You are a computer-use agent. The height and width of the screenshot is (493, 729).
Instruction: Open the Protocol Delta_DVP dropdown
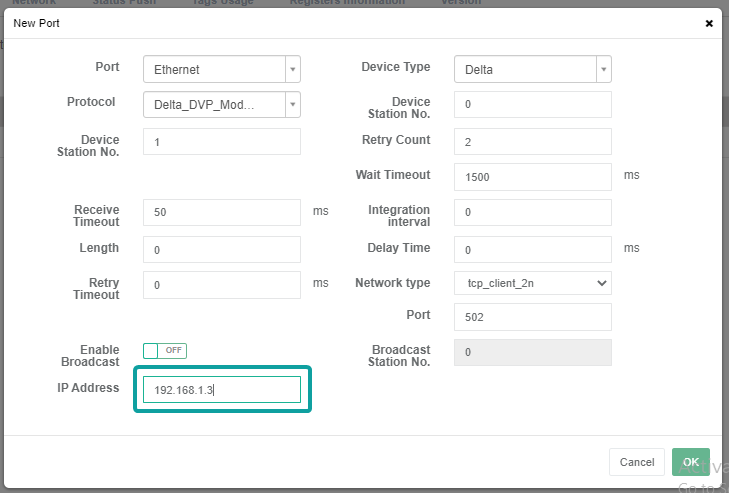pyautogui.click(x=221, y=104)
